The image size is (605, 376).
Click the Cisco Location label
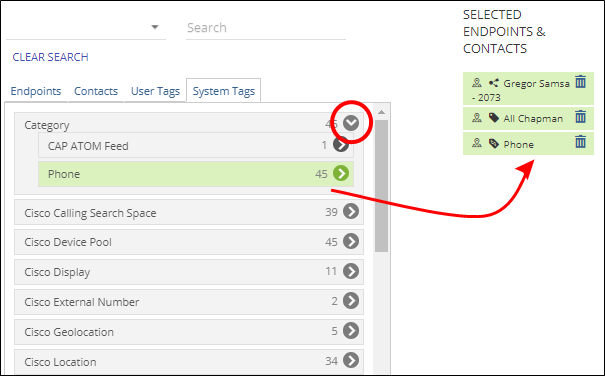click(x=60, y=362)
